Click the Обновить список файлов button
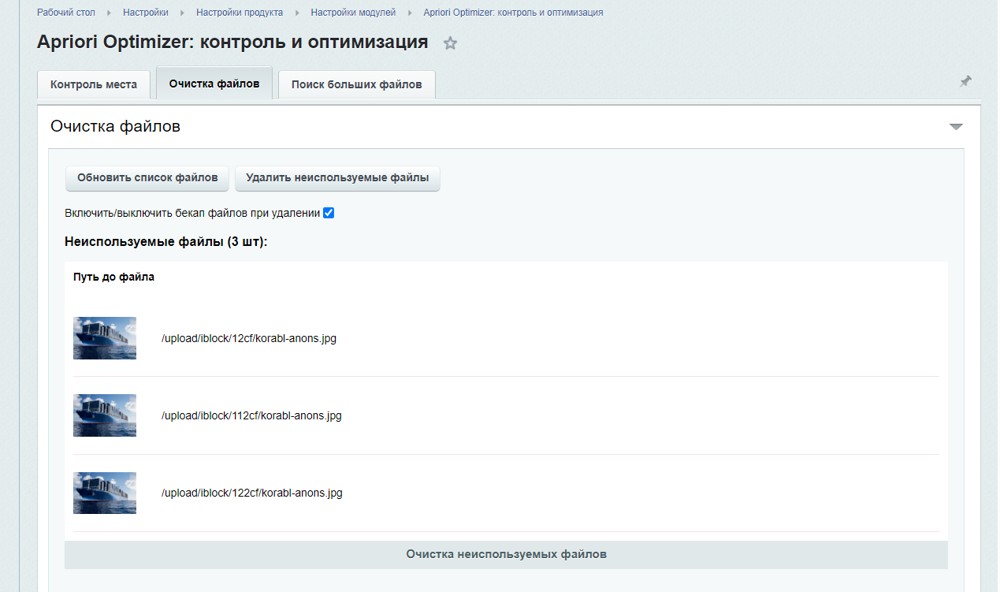The width and height of the screenshot is (1000, 592). (147, 177)
